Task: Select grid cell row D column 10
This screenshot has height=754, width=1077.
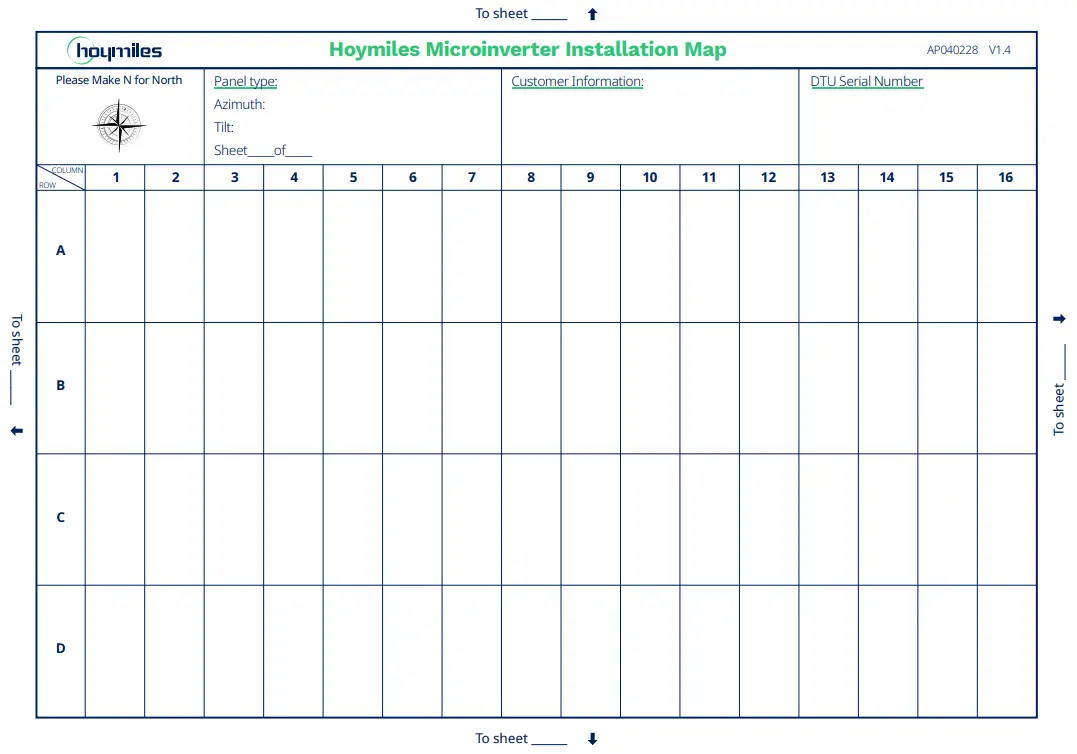Action: tap(650, 652)
